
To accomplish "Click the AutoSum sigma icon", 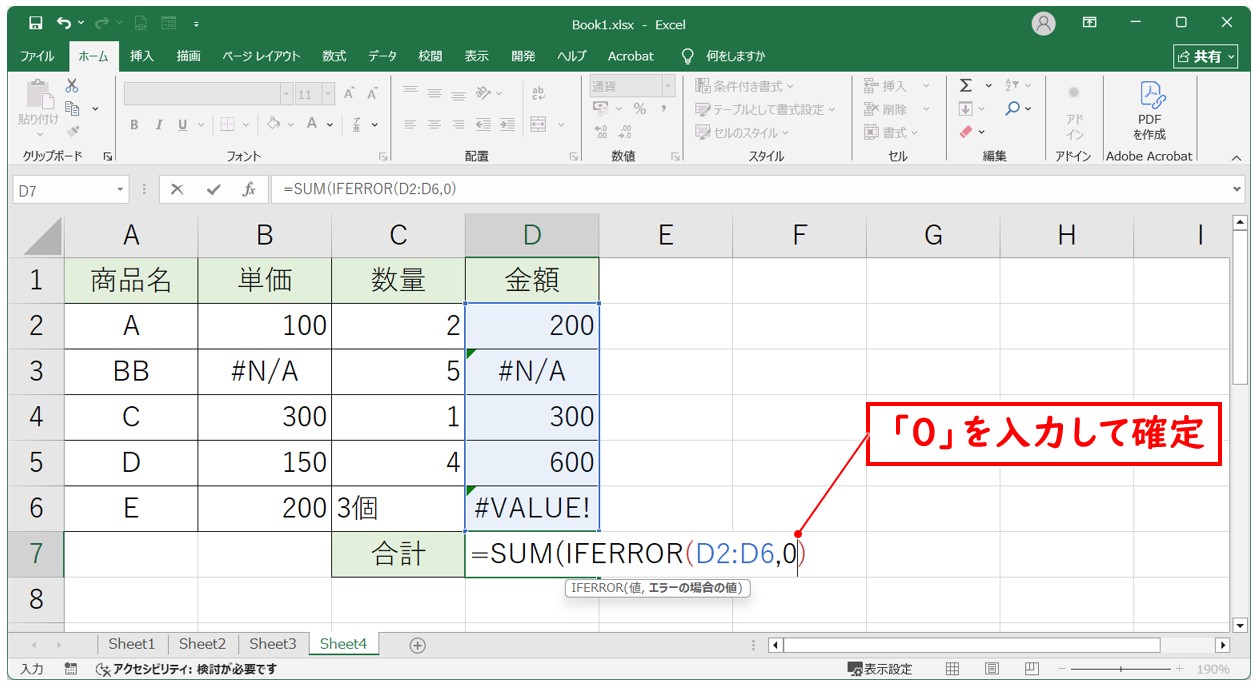I will tap(966, 86).
